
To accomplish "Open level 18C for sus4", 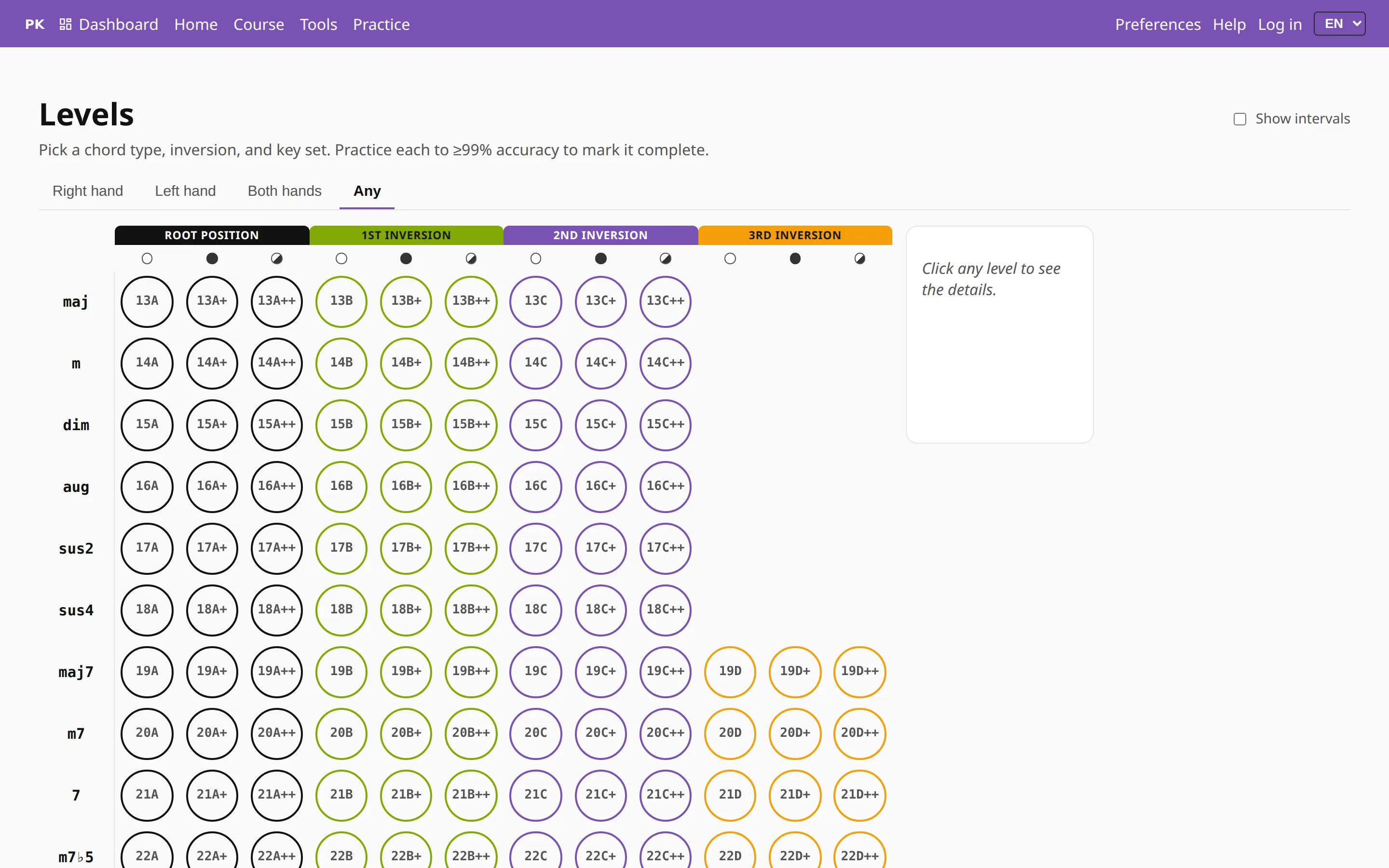I will [535, 610].
